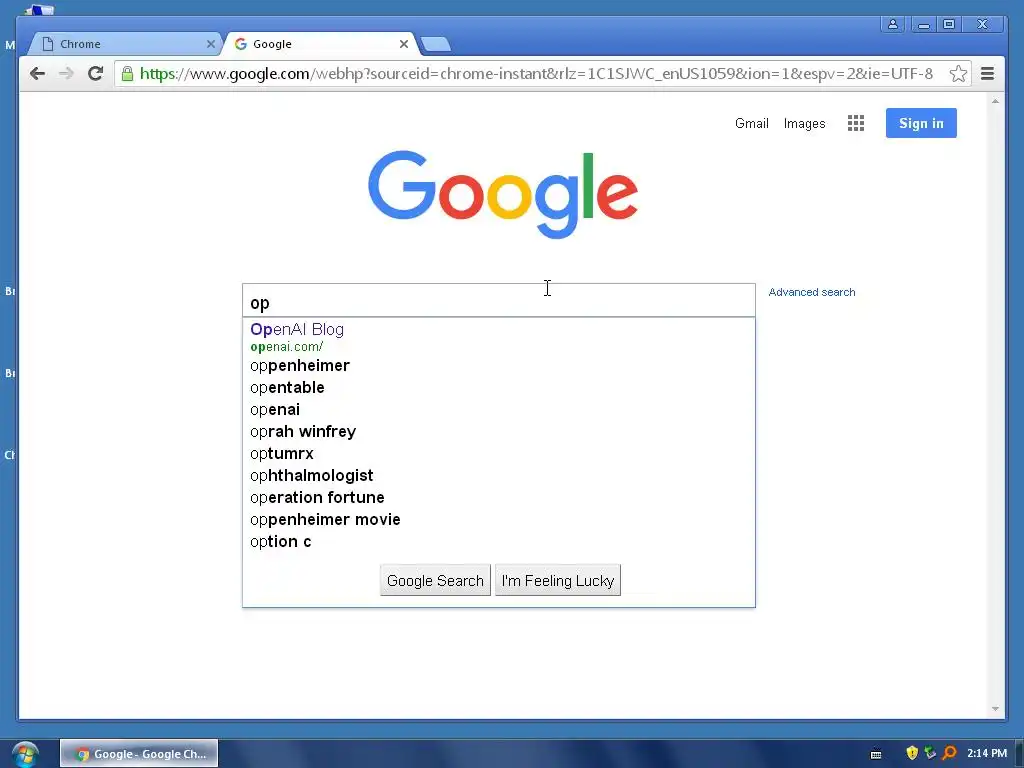Click the network shield tray icon
This screenshot has height=768, width=1024.
click(x=930, y=753)
